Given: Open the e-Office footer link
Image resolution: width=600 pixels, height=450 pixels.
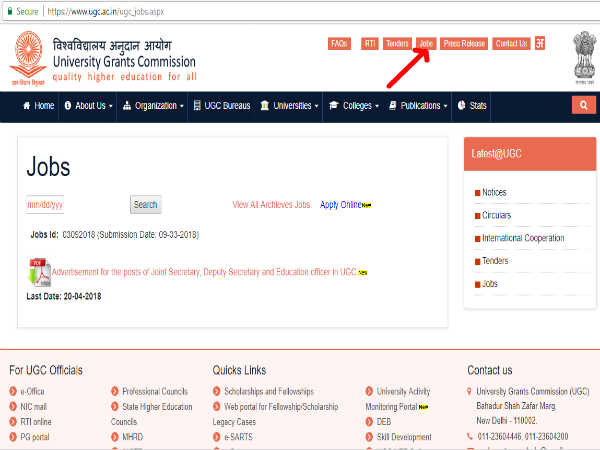Looking at the screenshot, I should point(33,391).
